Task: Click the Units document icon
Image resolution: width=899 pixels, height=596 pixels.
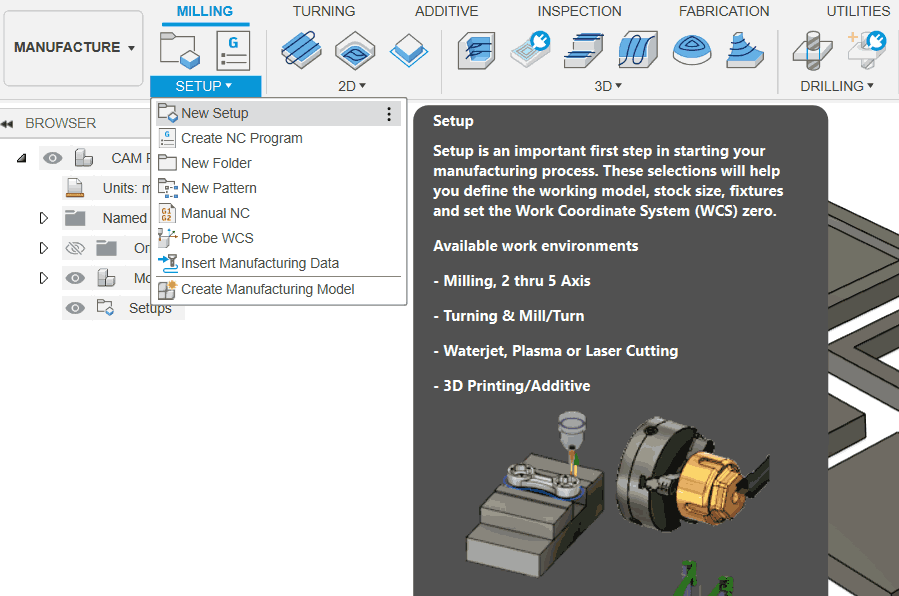Action: pyautogui.click(x=75, y=188)
